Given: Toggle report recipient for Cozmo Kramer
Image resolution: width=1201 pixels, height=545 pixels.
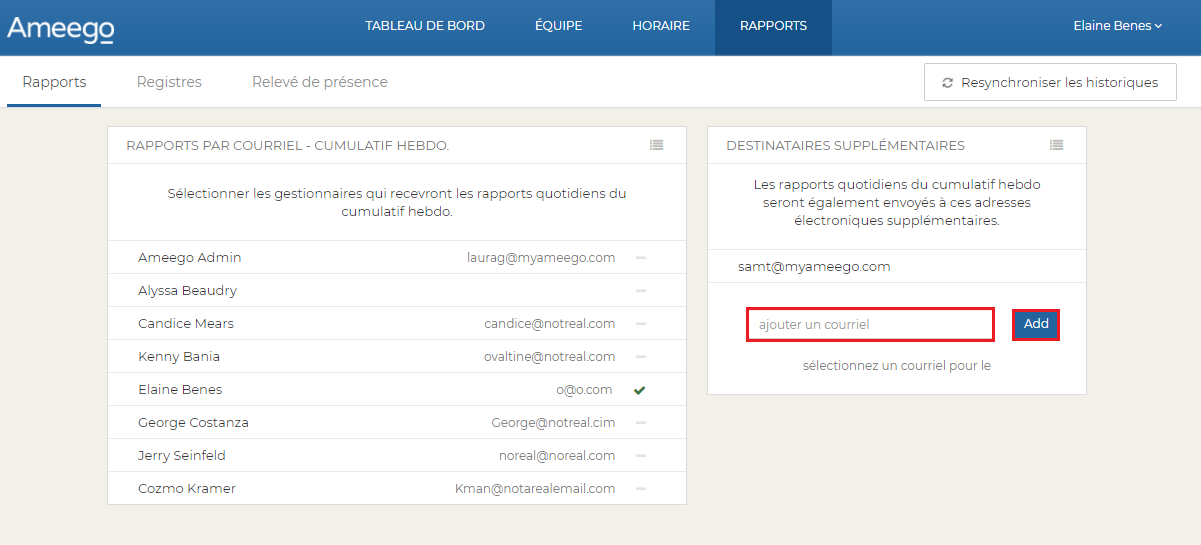Looking at the screenshot, I should click(x=640, y=489).
